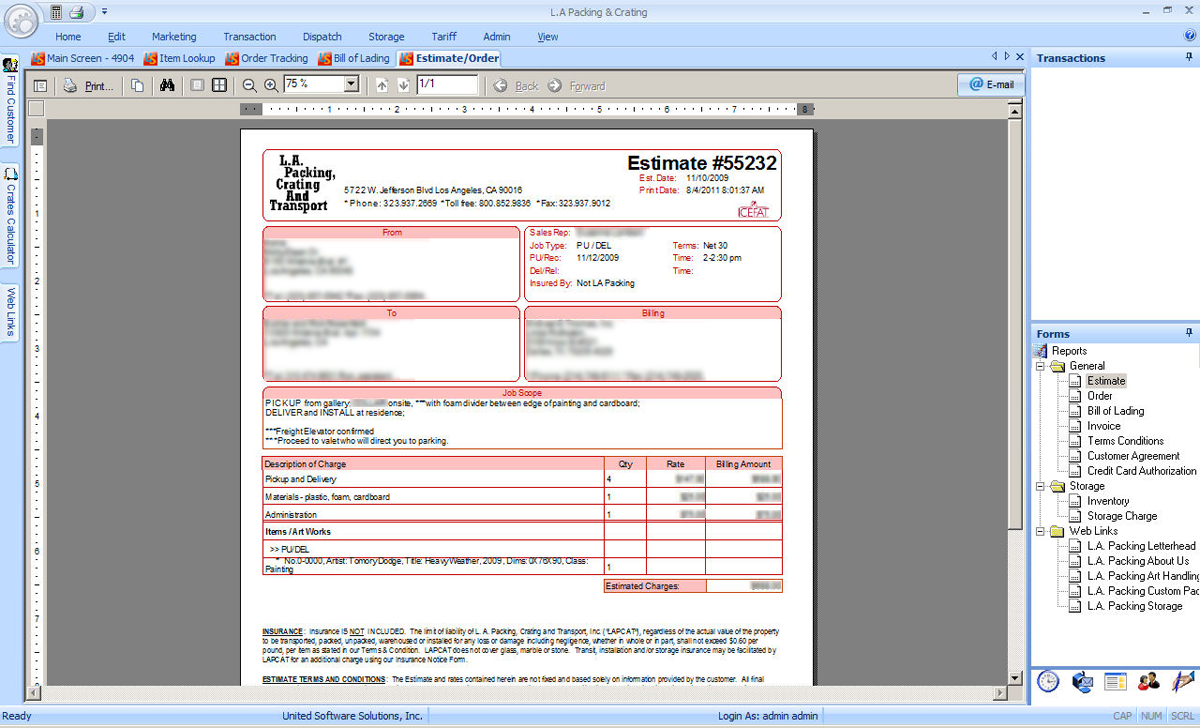Click the clock icon in bottom panel
The height and width of the screenshot is (728, 1200).
click(1047, 682)
